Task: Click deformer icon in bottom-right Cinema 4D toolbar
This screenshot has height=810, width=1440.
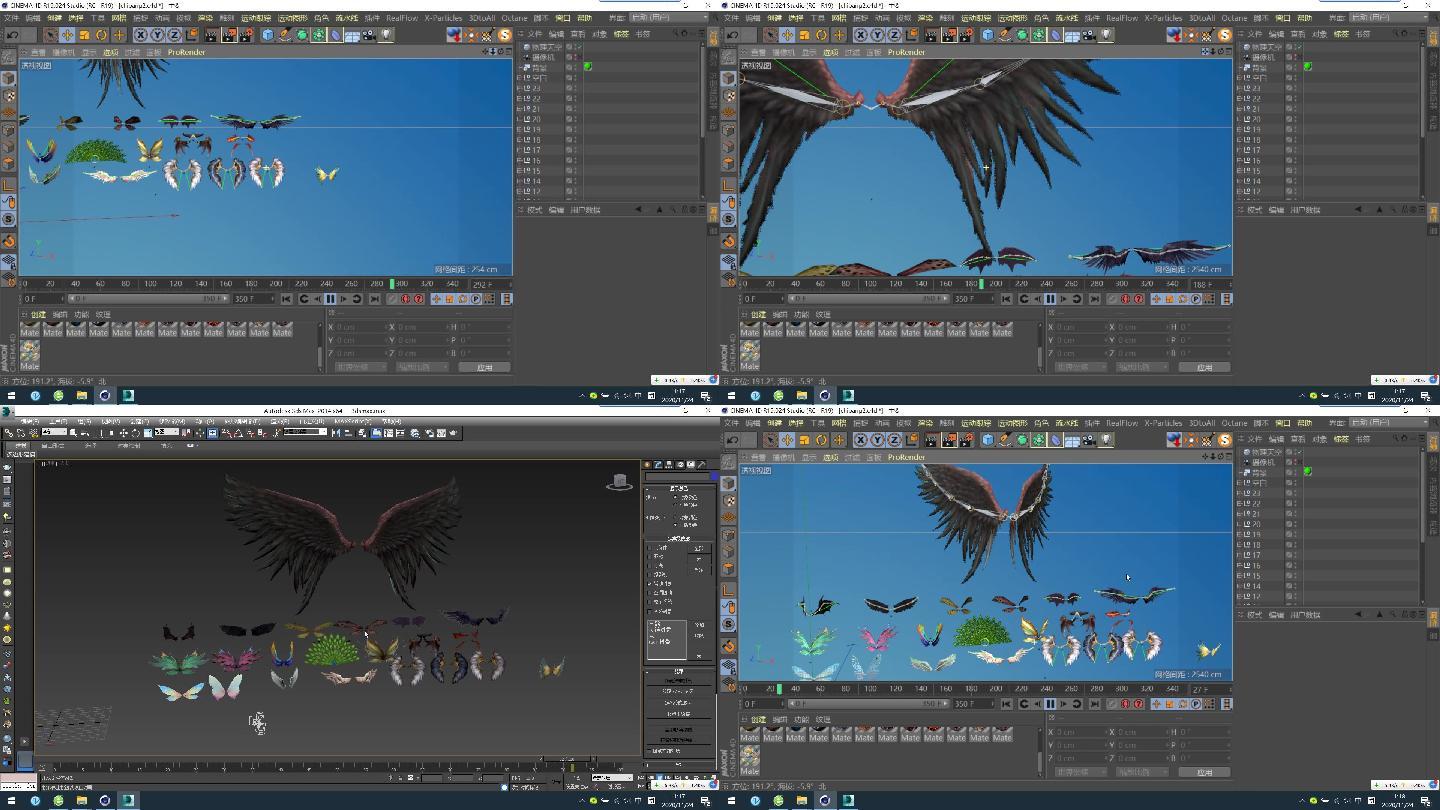Action: [1056, 440]
